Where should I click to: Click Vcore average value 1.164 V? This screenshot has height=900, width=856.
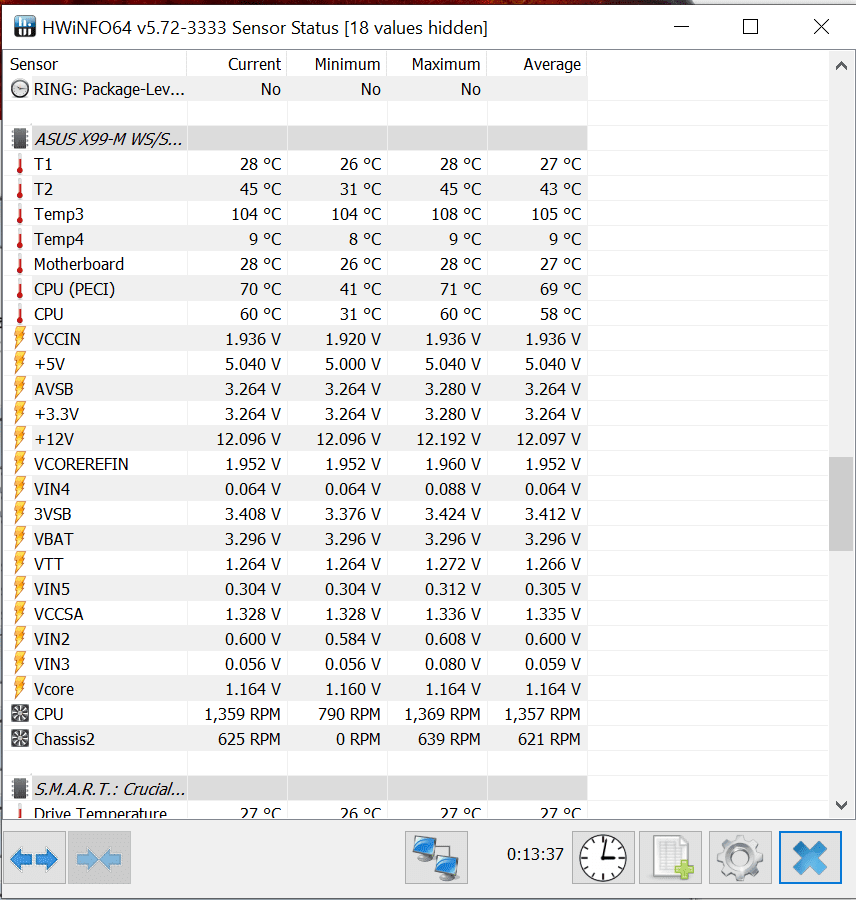(553, 689)
